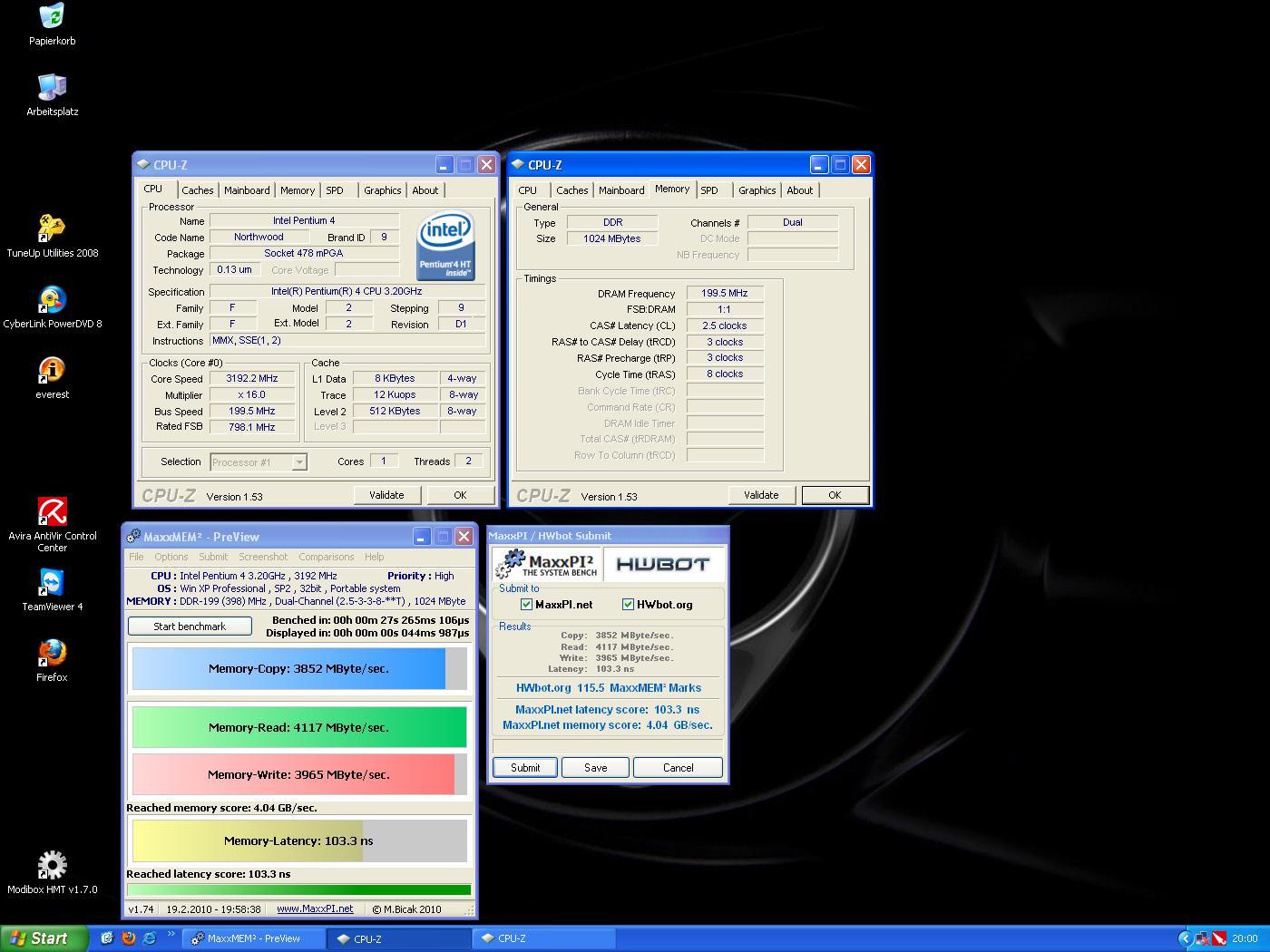The image size is (1270, 952).
Task: Open SPD tab in right CPU-Z
Action: [709, 190]
